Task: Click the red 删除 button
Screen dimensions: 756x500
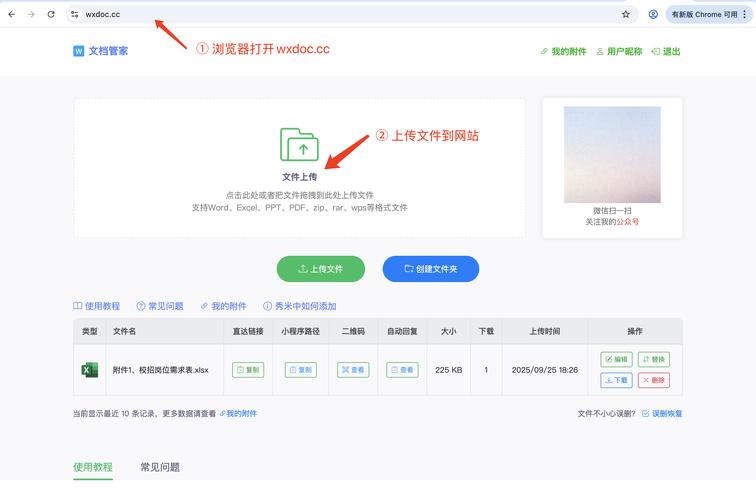Action: click(654, 380)
